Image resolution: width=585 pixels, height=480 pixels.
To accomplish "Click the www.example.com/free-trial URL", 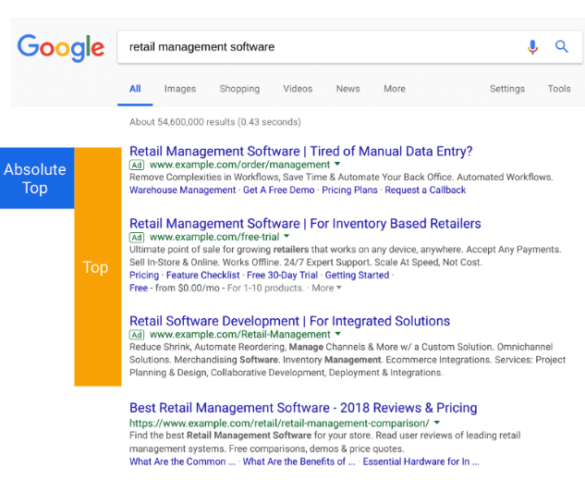I will coord(215,237).
